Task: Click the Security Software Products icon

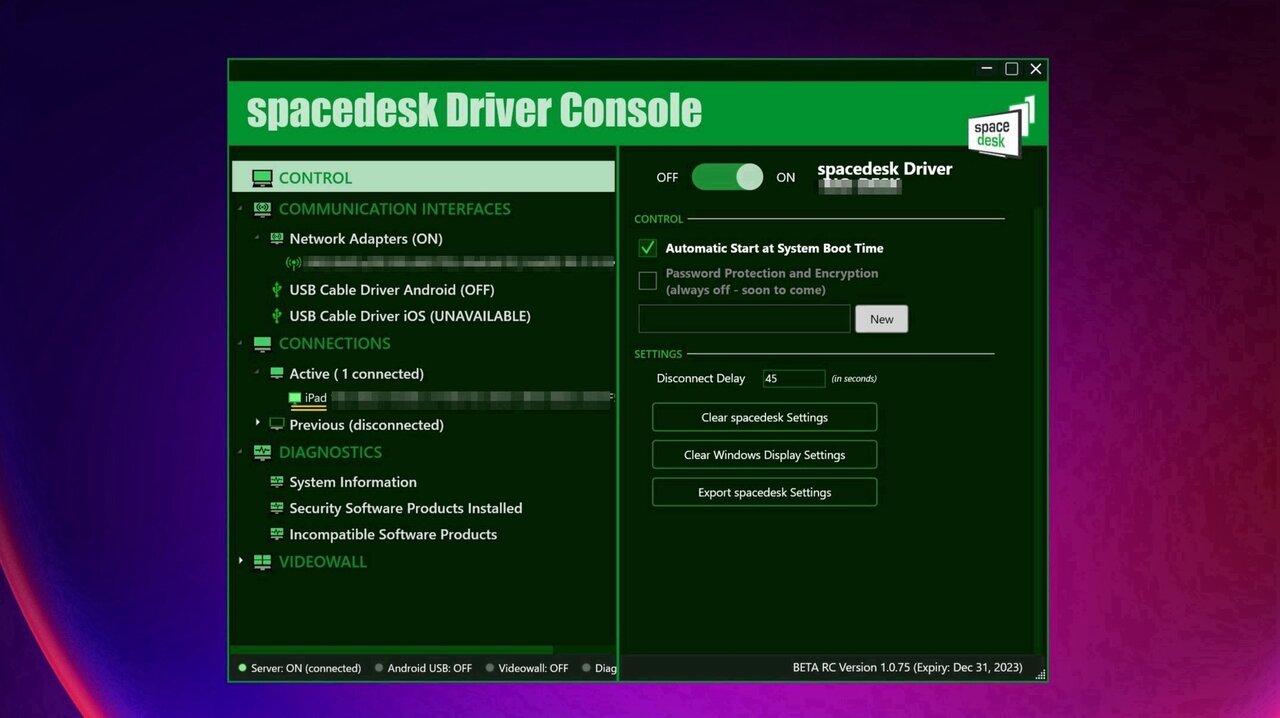Action: tap(277, 508)
